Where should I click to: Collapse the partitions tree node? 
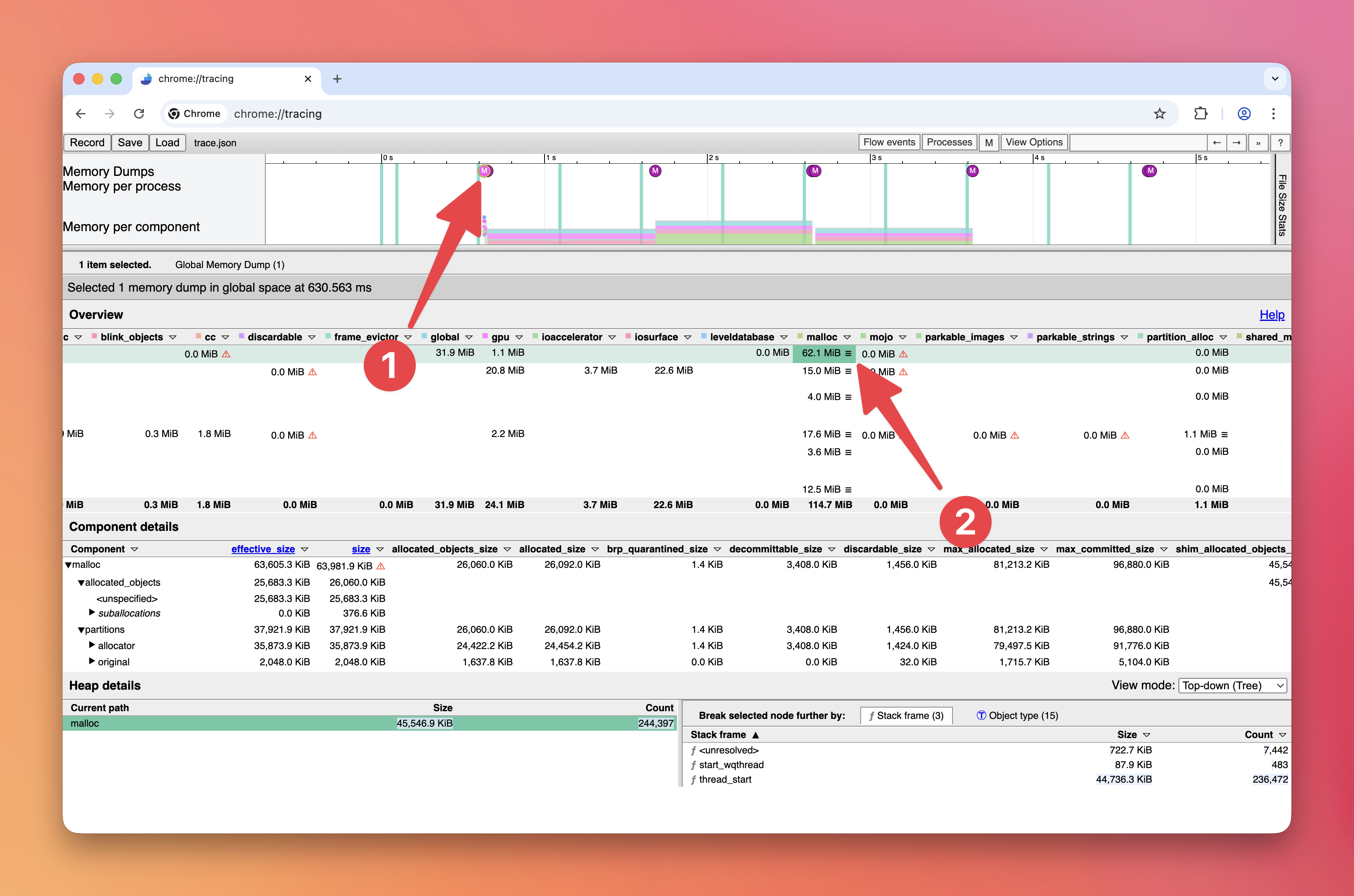click(81, 630)
